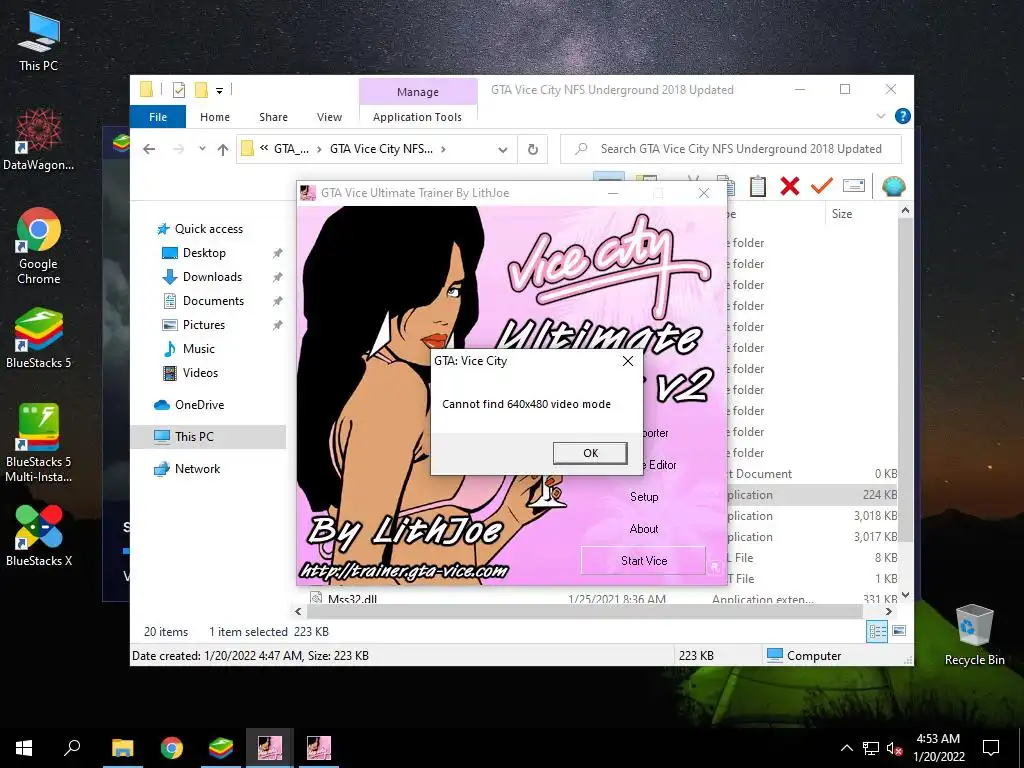Image resolution: width=1024 pixels, height=768 pixels.
Task: Click the vertical scrollbar down arrow
Action: click(x=905, y=595)
